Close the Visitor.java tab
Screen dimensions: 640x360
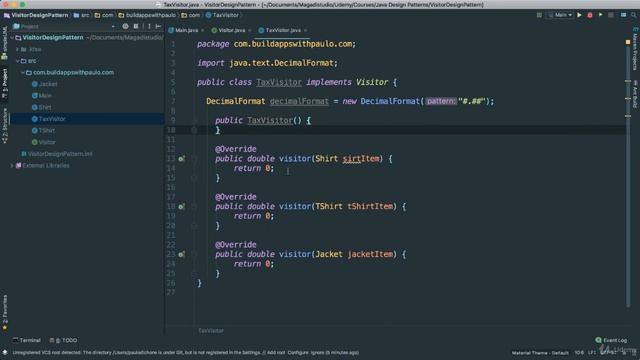(249, 30)
